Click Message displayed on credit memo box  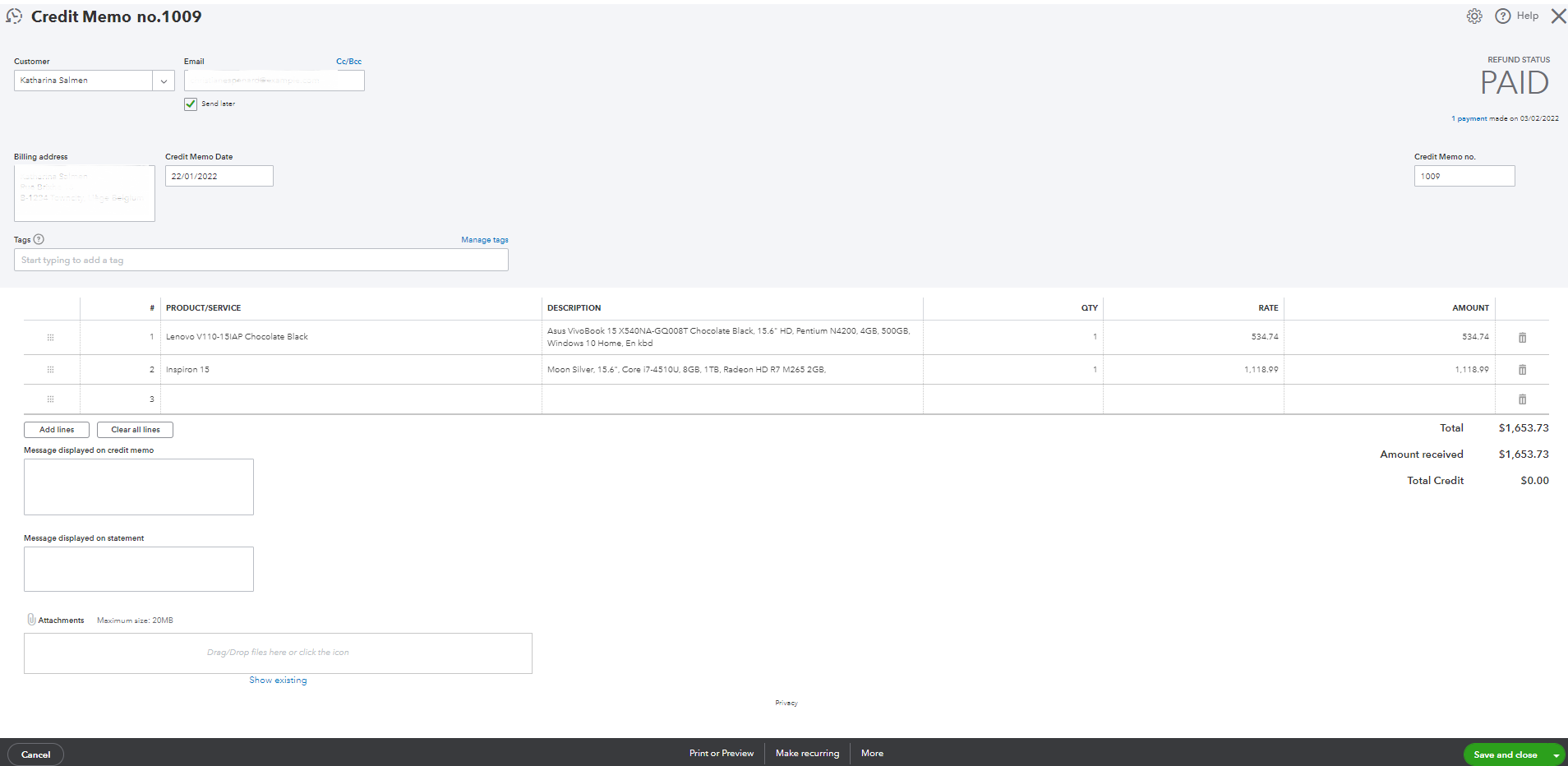tap(139, 487)
